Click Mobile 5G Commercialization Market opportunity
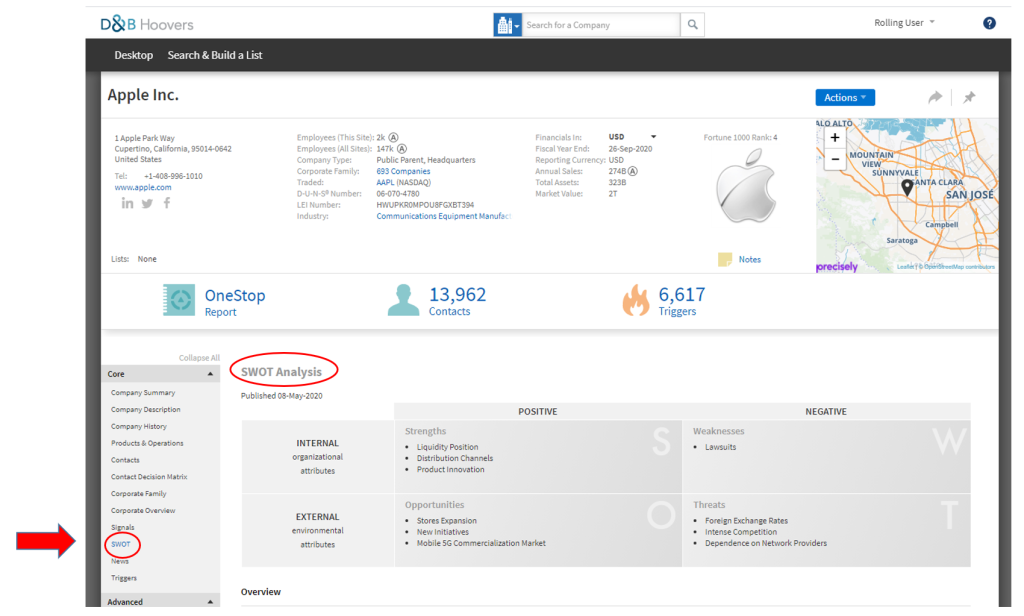 tap(481, 543)
